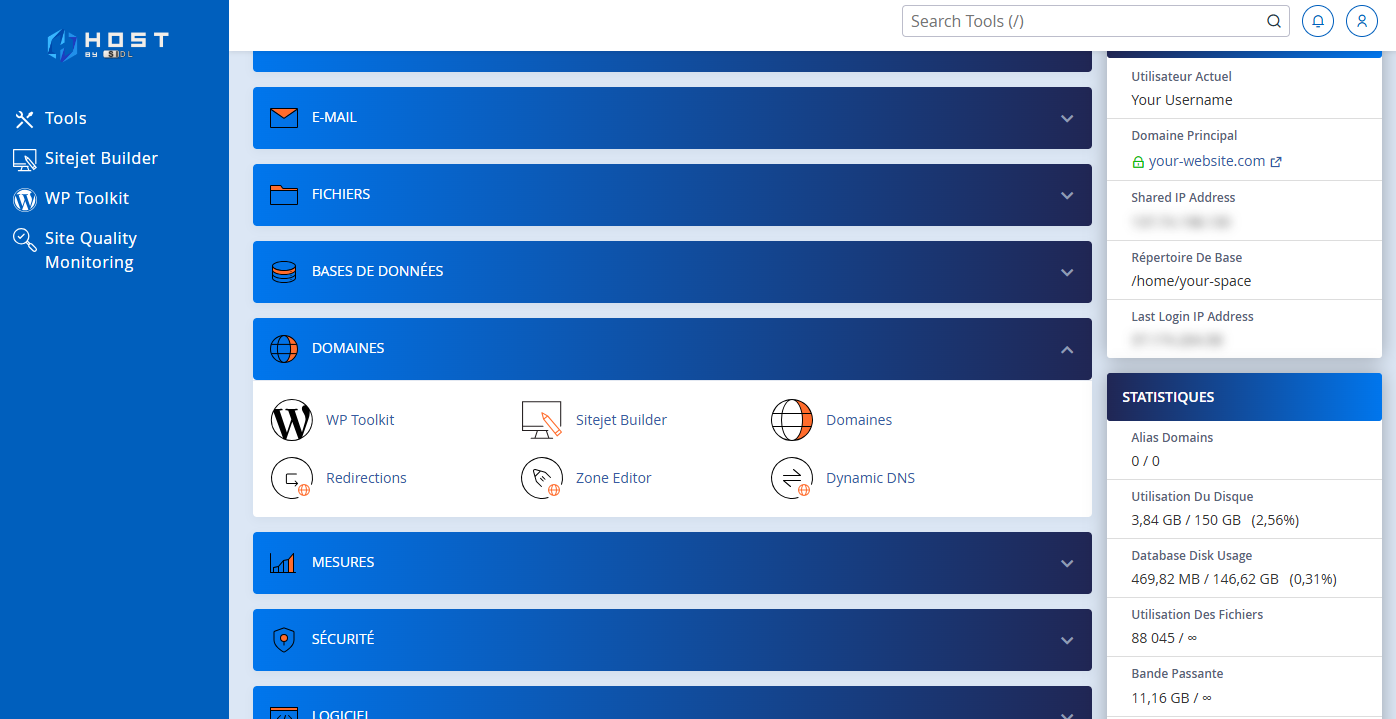Click the Host by SIDL logo
The width and height of the screenshot is (1396, 719).
(108, 44)
